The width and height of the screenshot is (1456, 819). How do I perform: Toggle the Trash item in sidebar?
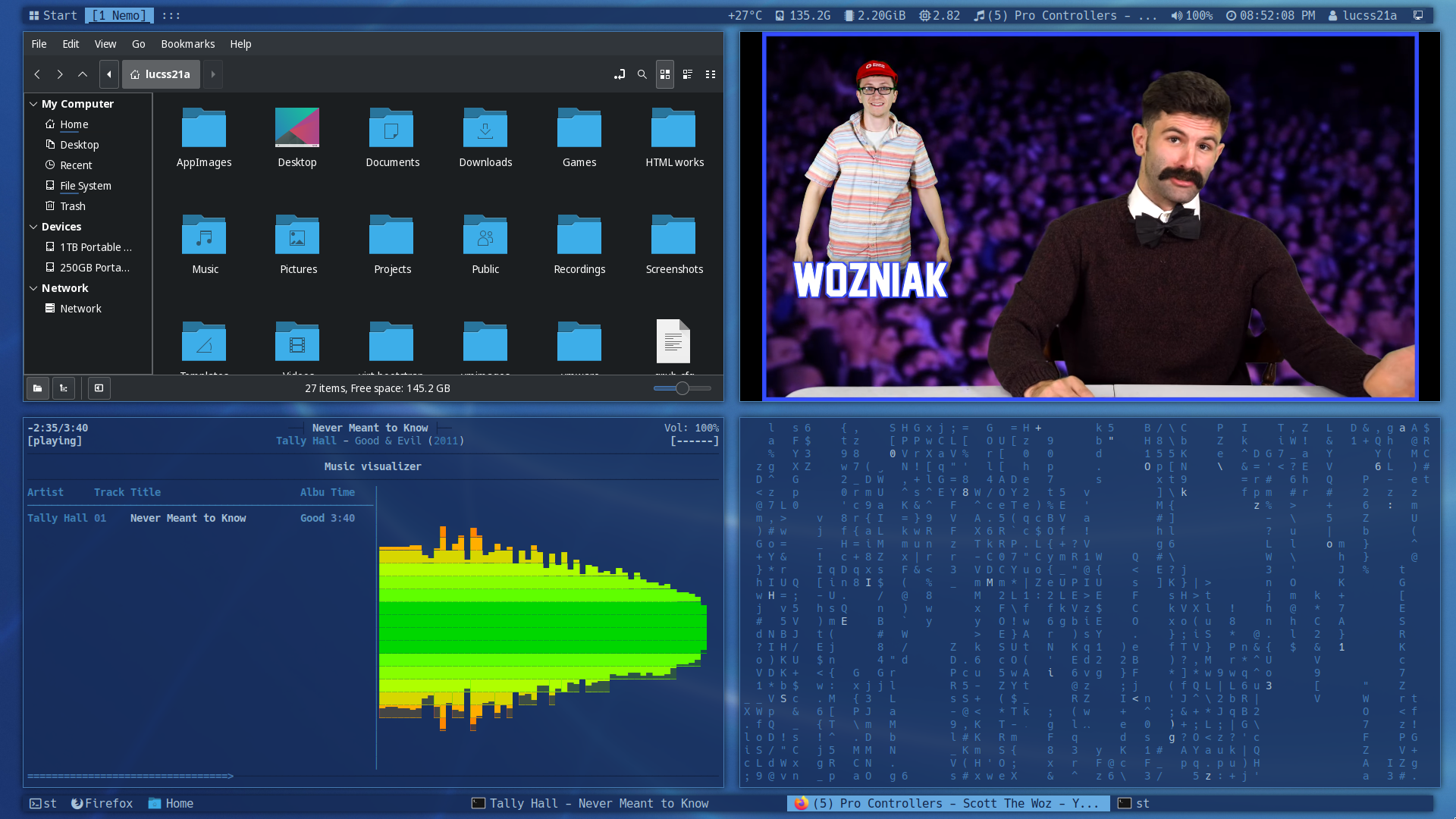73,206
